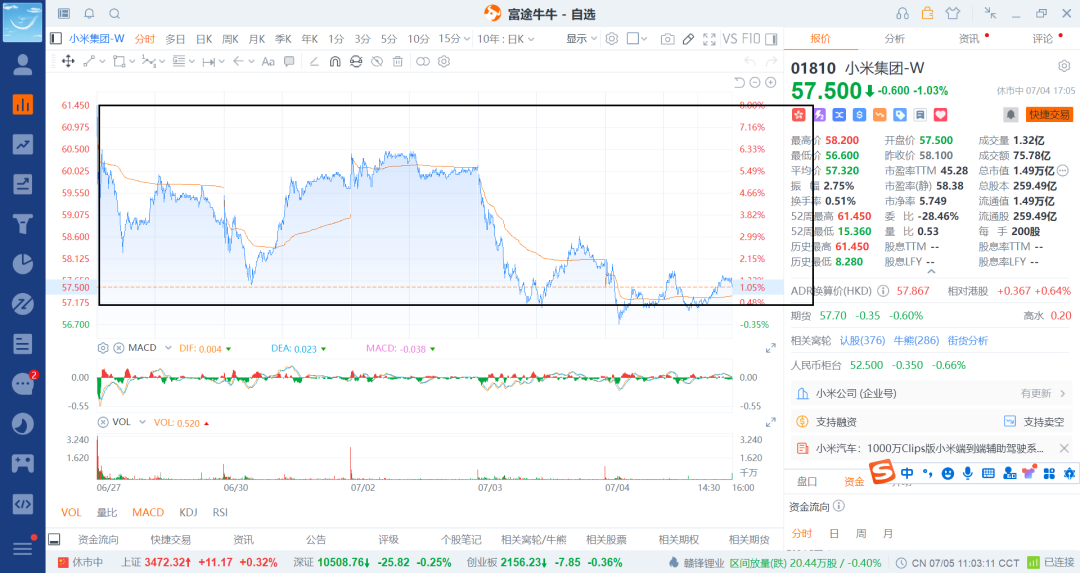
Task: Delete drawings with trash can icon
Action: tap(397, 61)
